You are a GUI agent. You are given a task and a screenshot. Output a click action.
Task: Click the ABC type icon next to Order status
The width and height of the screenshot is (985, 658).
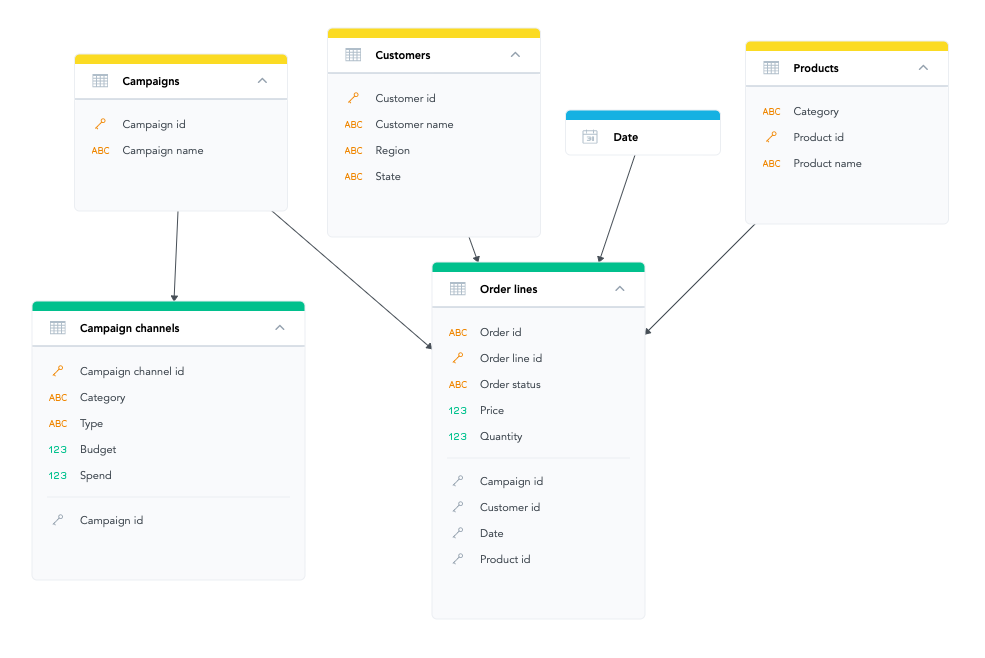[x=458, y=384]
